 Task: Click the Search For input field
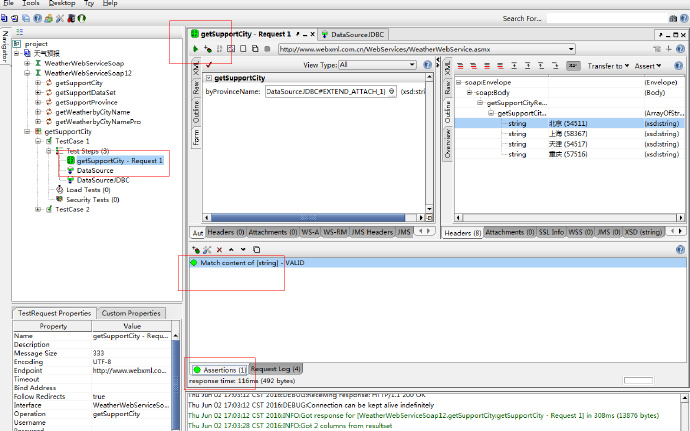click(x=607, y=18)
